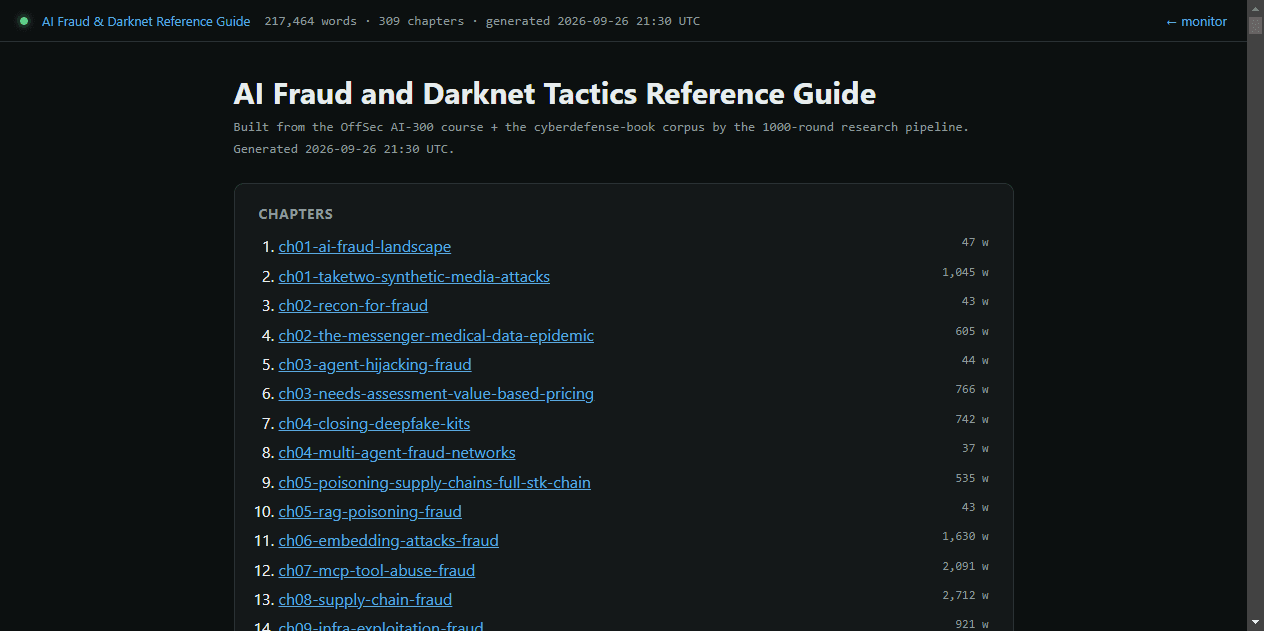Screen dimensions: 1264x631
Task: Open chapter ch02-the-messenger-medical-data-epidemic
Action: click(436, 335)
